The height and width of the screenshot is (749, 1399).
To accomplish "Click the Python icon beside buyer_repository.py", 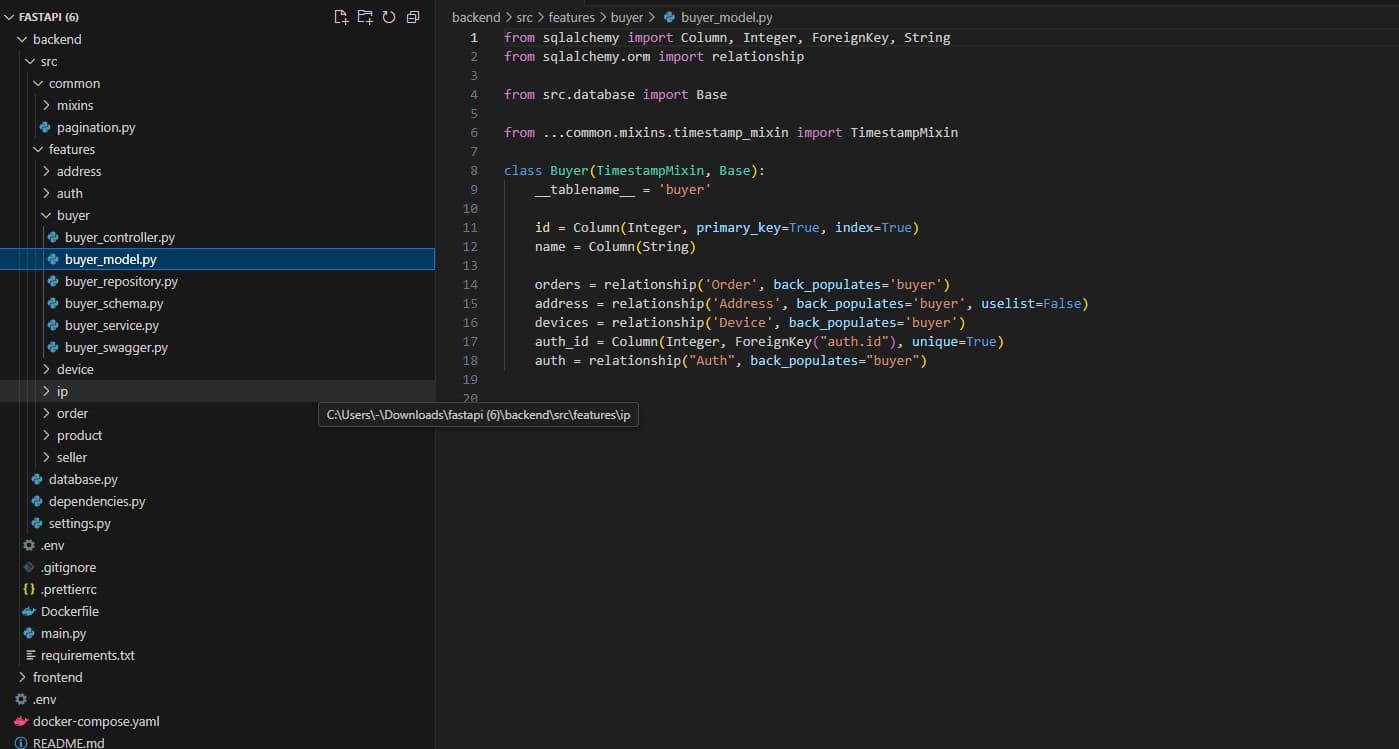I will (x=53, y=281).
